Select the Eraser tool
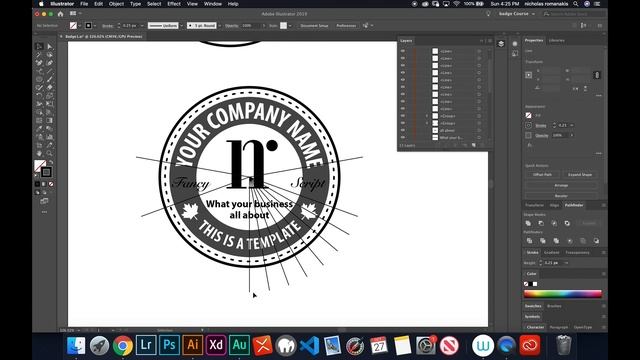This screenshot has height=360, width=640. tap(50, 87)
